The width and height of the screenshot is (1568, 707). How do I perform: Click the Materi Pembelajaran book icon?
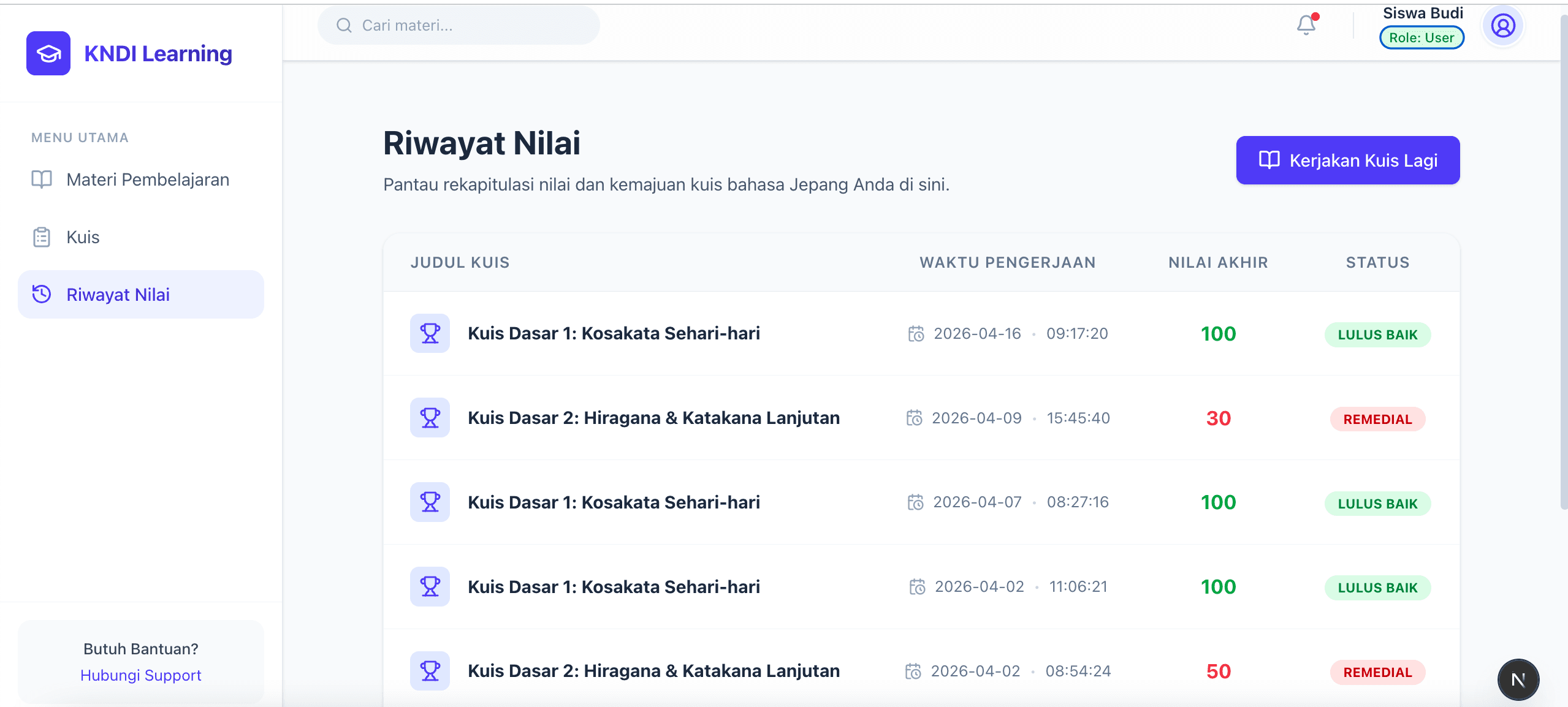click(x=42, y=180)
